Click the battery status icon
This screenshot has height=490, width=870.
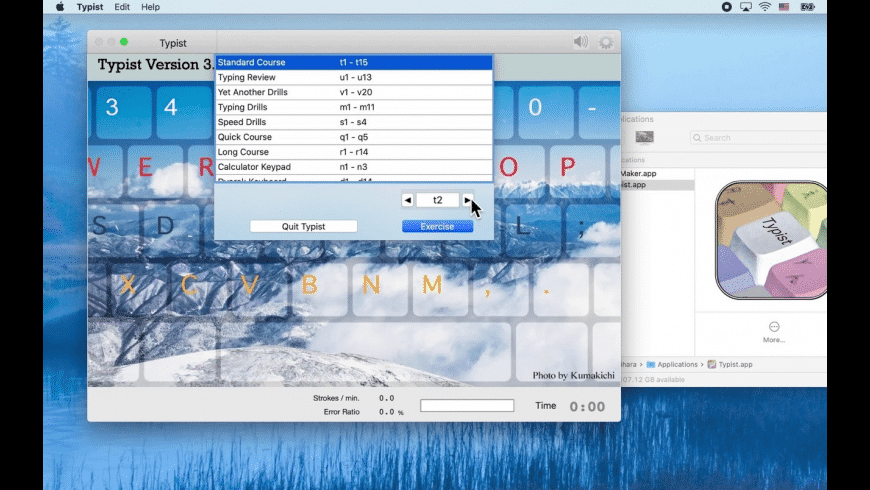tap(807, 7)
